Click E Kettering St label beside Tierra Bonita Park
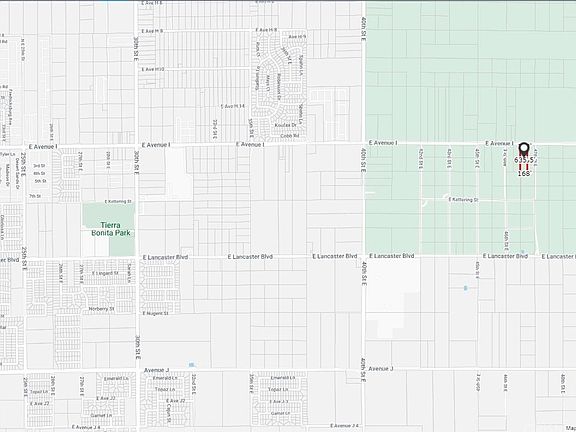The width and height of the screenshot is (576, 432). click(118, 201)
